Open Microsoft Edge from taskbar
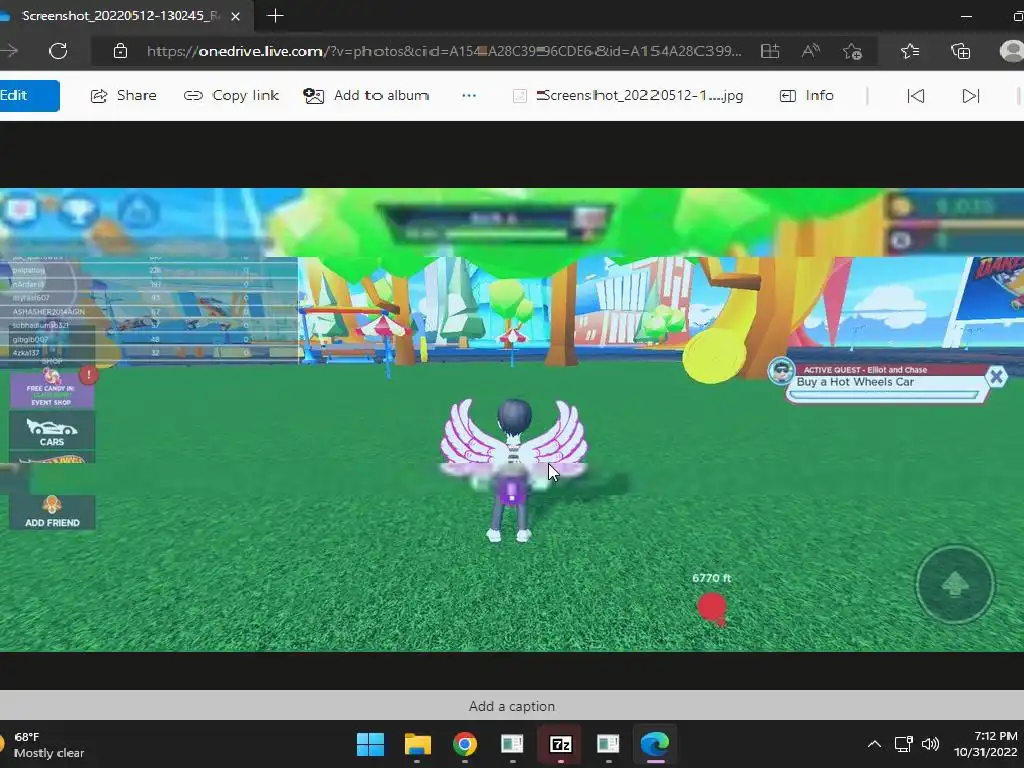Viewport: 1024px width, 768px height. pyautogui.click(x=655, y=744)
